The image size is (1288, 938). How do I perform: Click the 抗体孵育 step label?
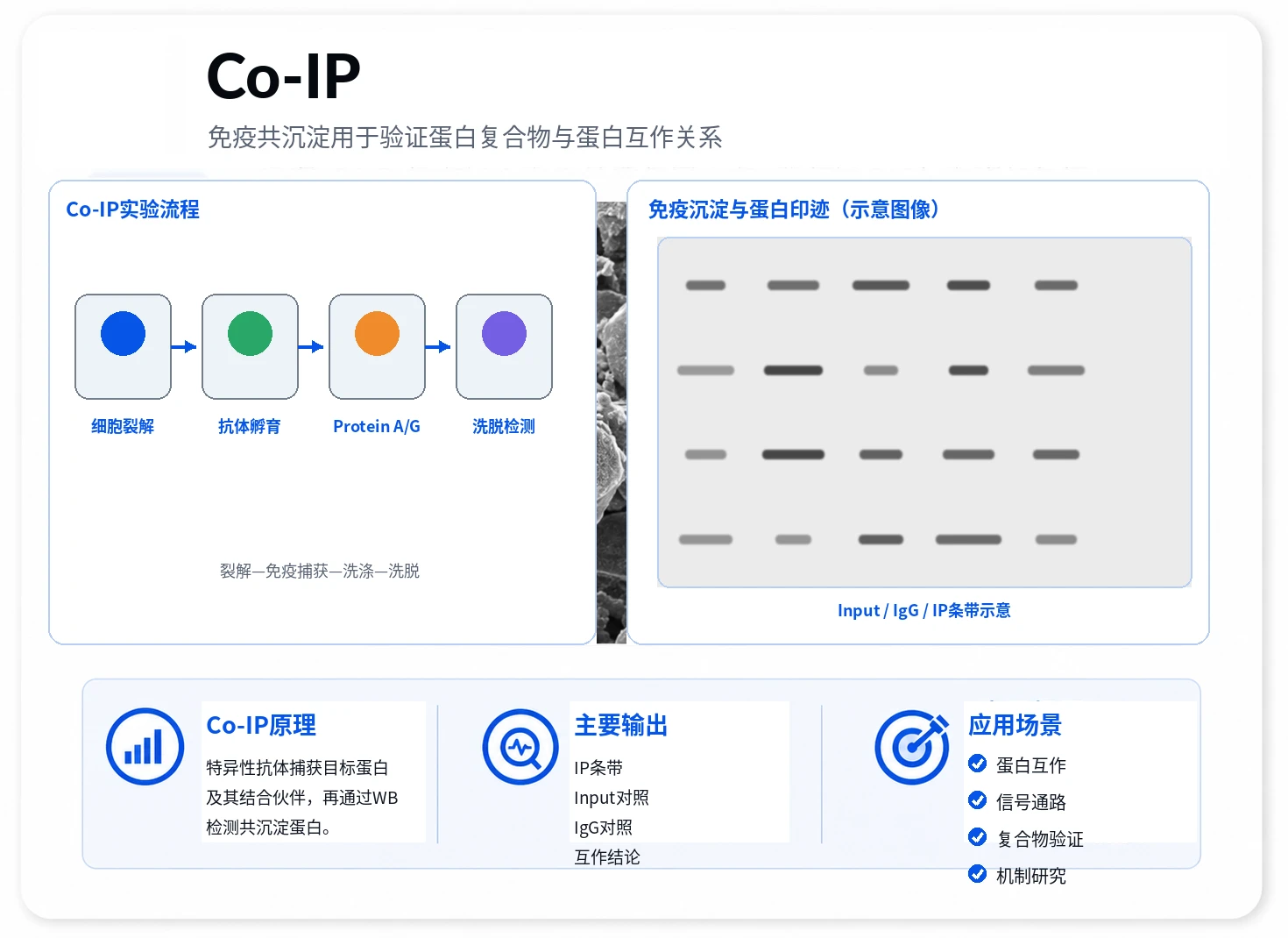250,426
